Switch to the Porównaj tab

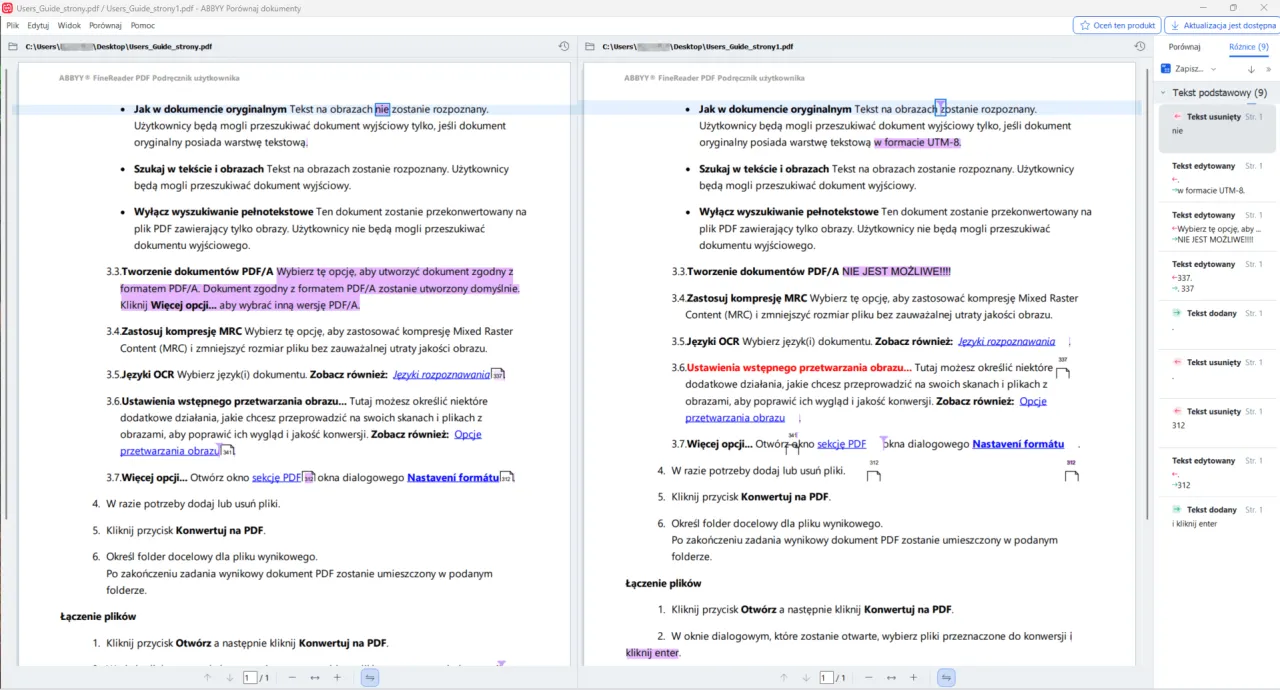tap(1184, 47)
